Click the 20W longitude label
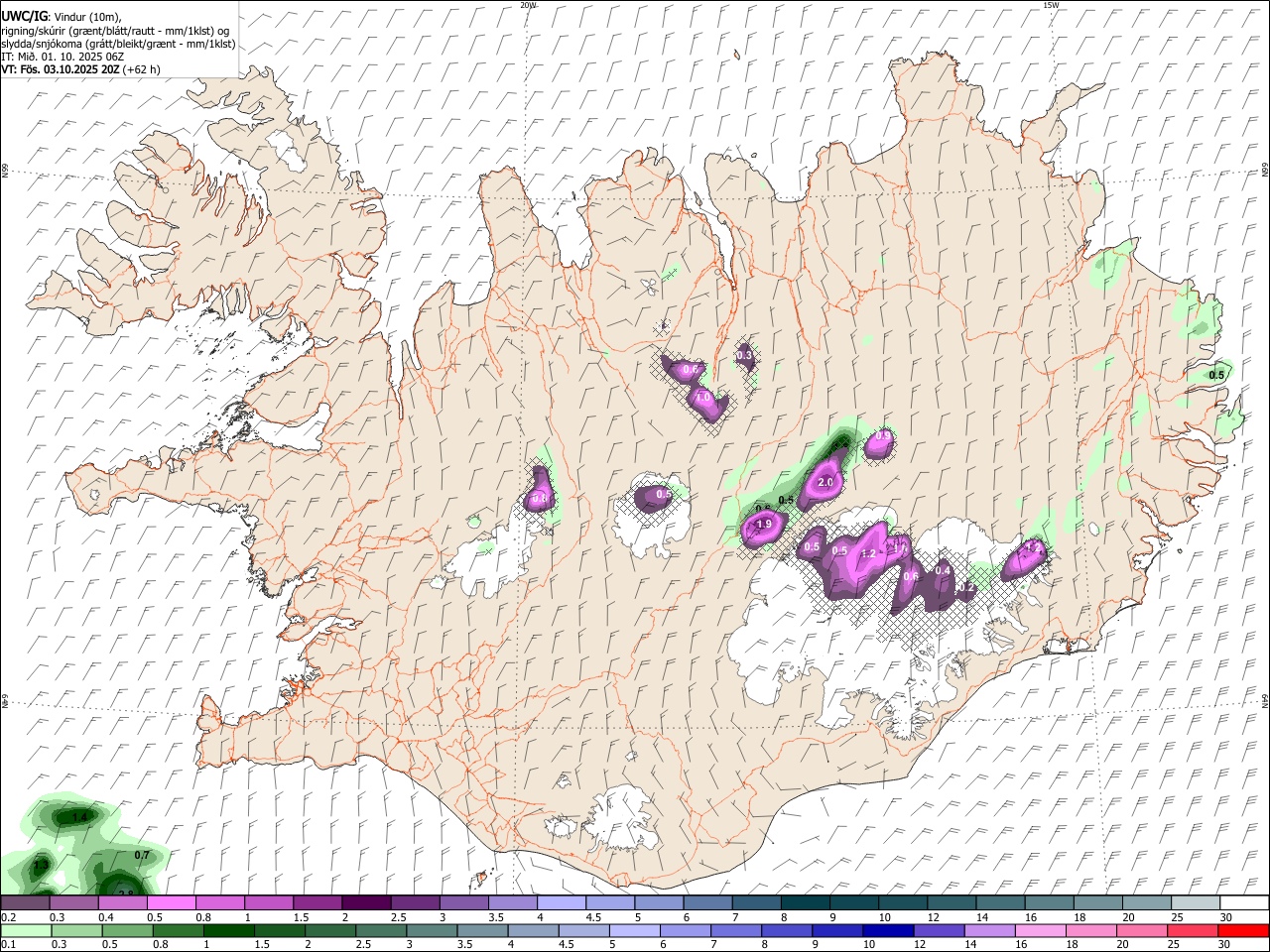 (x=528, y=5)
